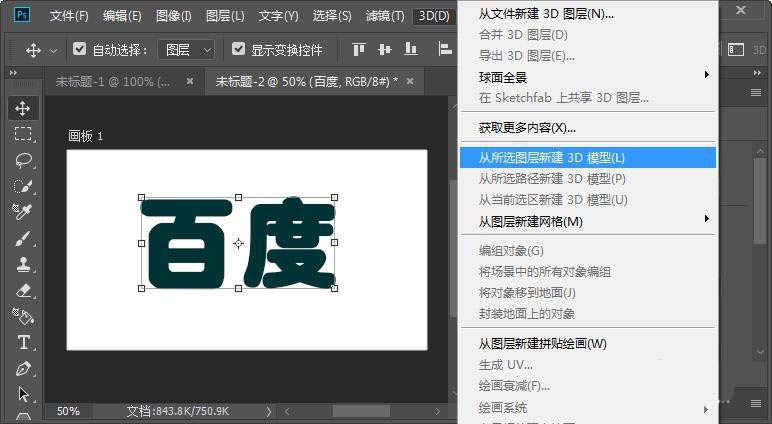Select the Lasso tool
Image resolution: width=772 pixels, height=424 pixels.
pos(23,160)
